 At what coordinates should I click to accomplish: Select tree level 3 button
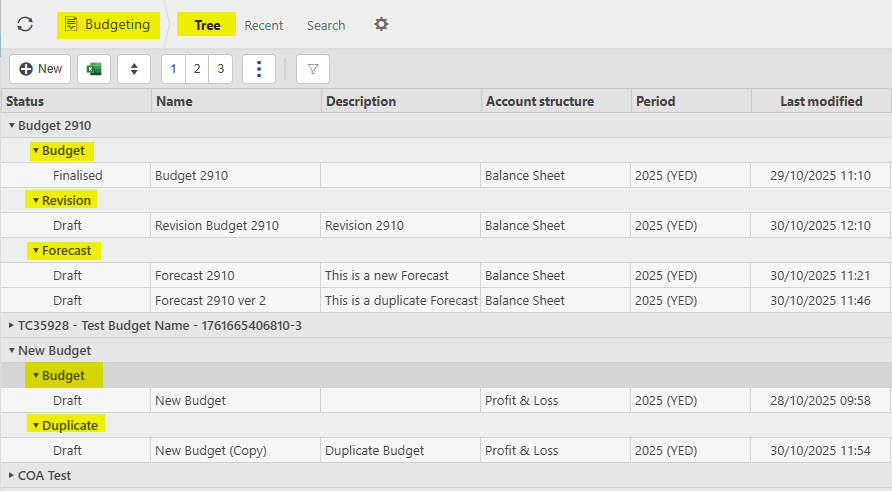[x=220, y=69]
